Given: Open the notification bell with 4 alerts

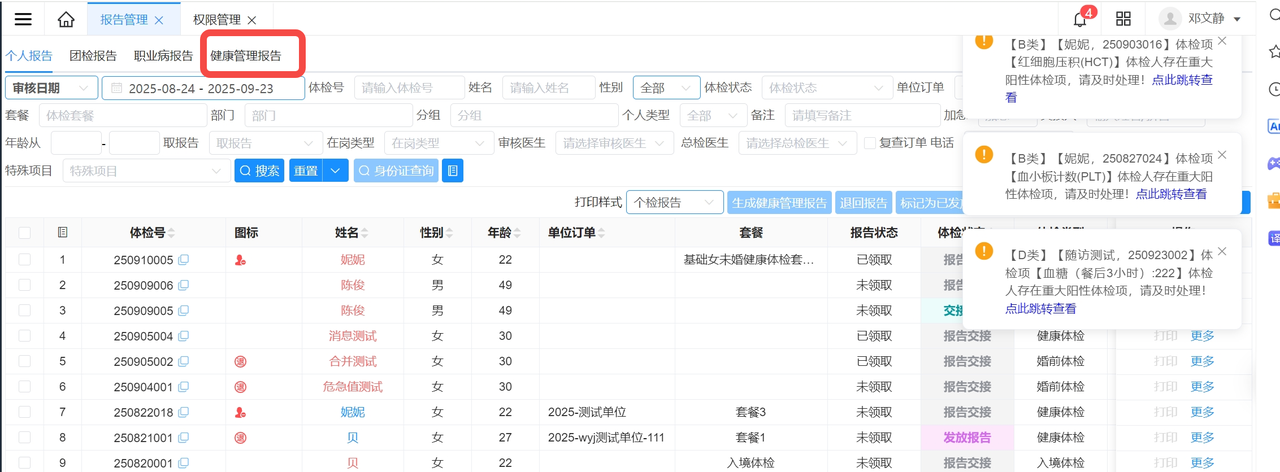Looking at the screenshot, I should [x=1080, y=19].
